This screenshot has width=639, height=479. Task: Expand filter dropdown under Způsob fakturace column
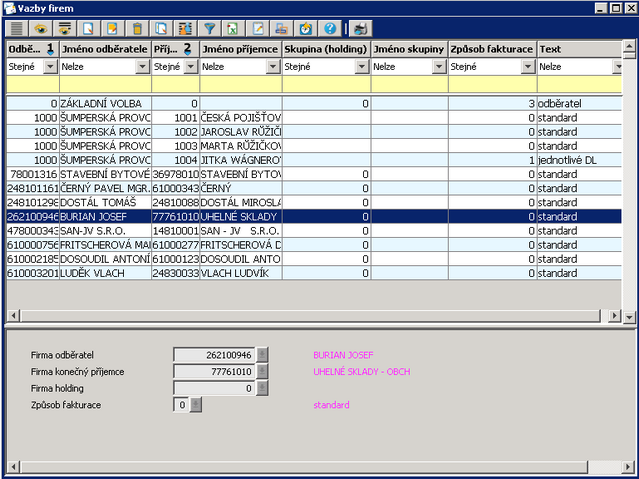(x=526, y=67)
